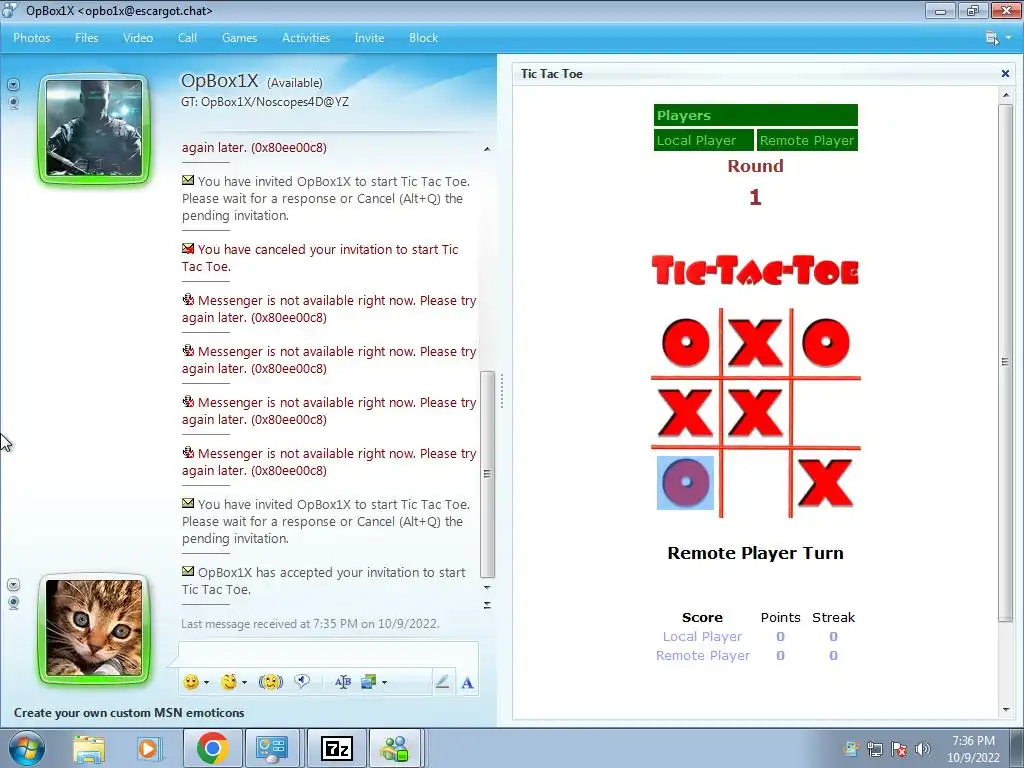Open the Windows Start menu

tap(27, 748)
